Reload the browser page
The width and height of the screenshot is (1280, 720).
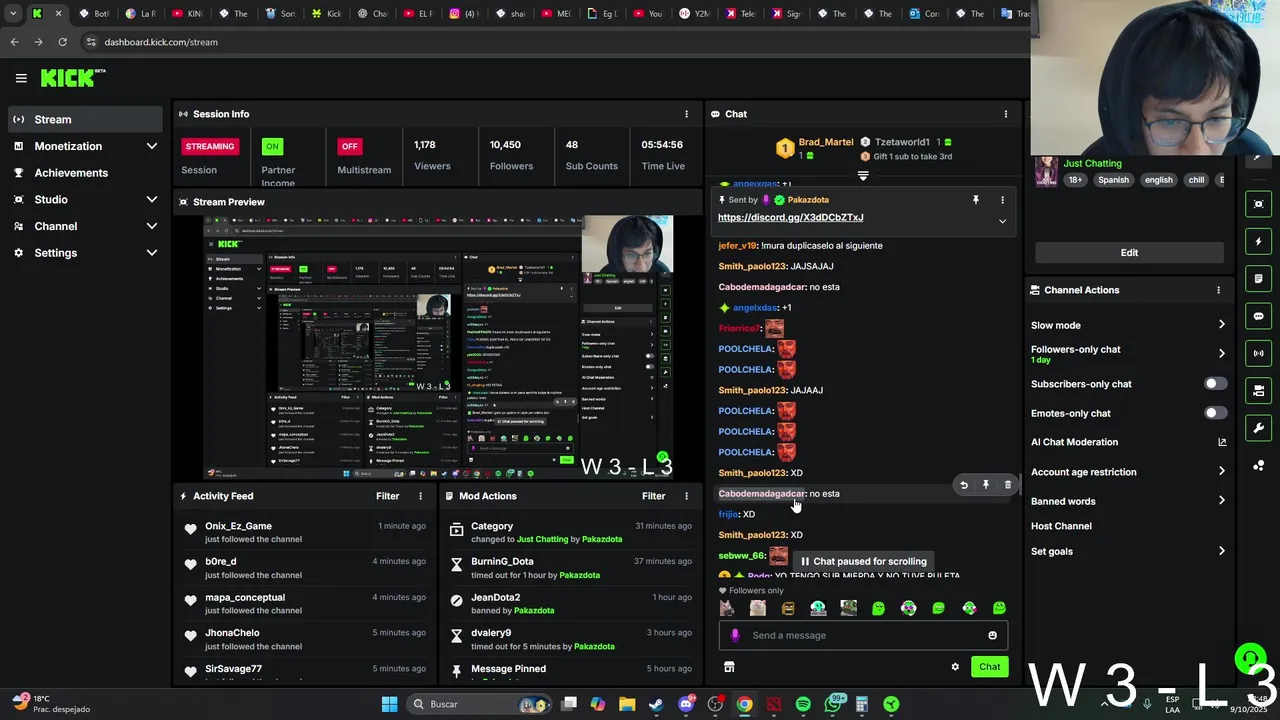point(62,42)
